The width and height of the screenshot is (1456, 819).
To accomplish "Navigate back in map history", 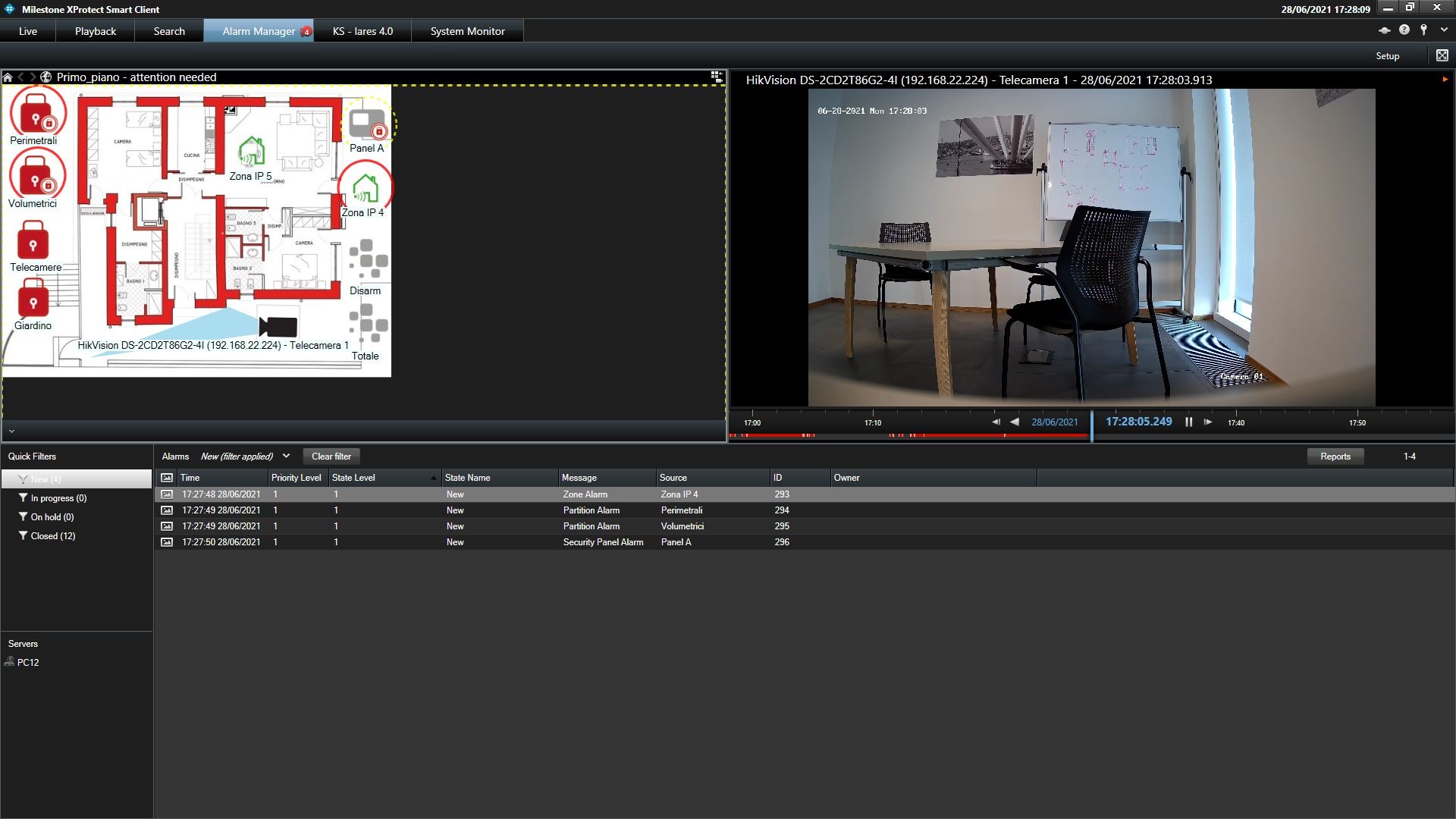I will 21,77.
